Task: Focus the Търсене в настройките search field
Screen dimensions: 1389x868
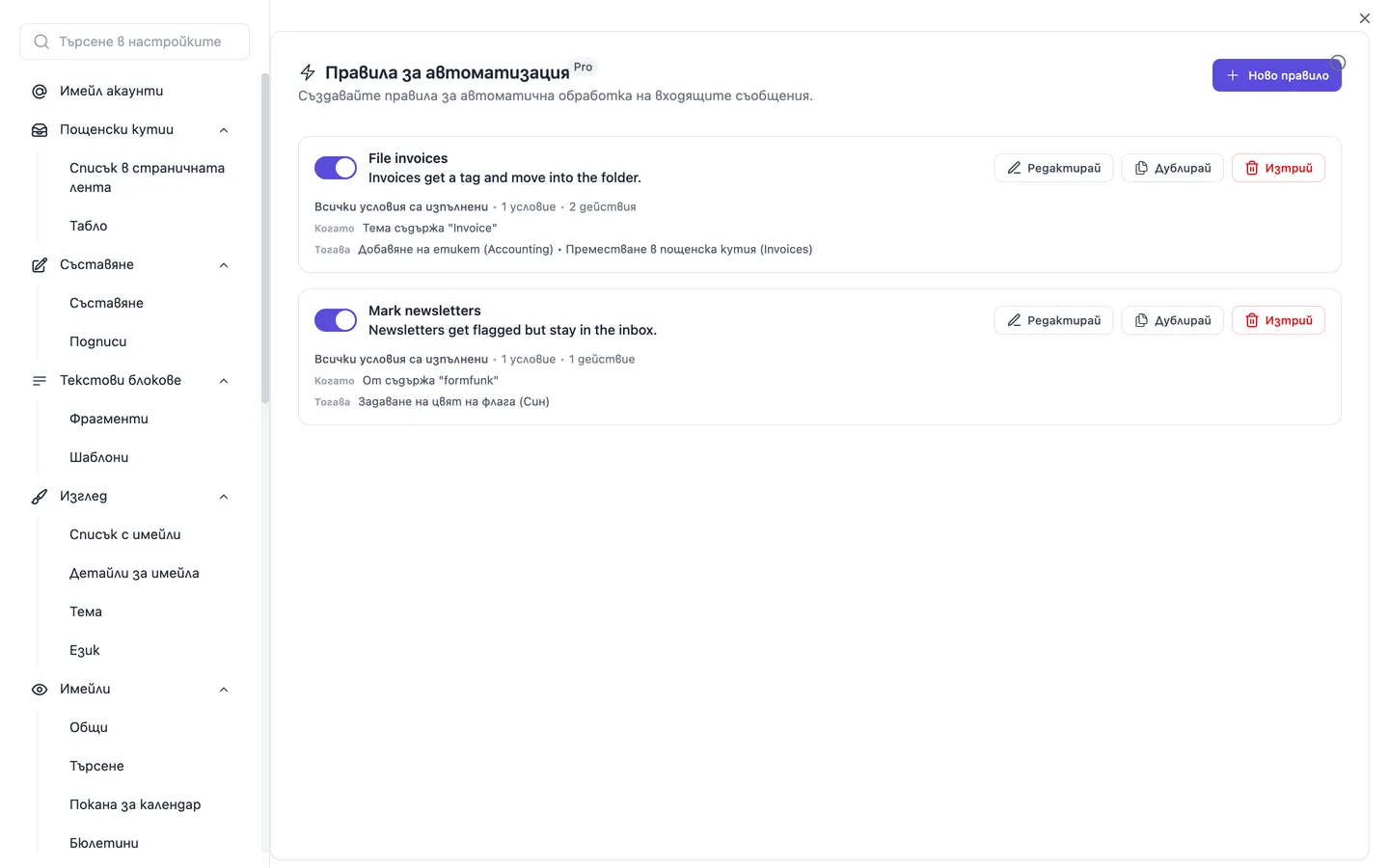Action: 135,41
